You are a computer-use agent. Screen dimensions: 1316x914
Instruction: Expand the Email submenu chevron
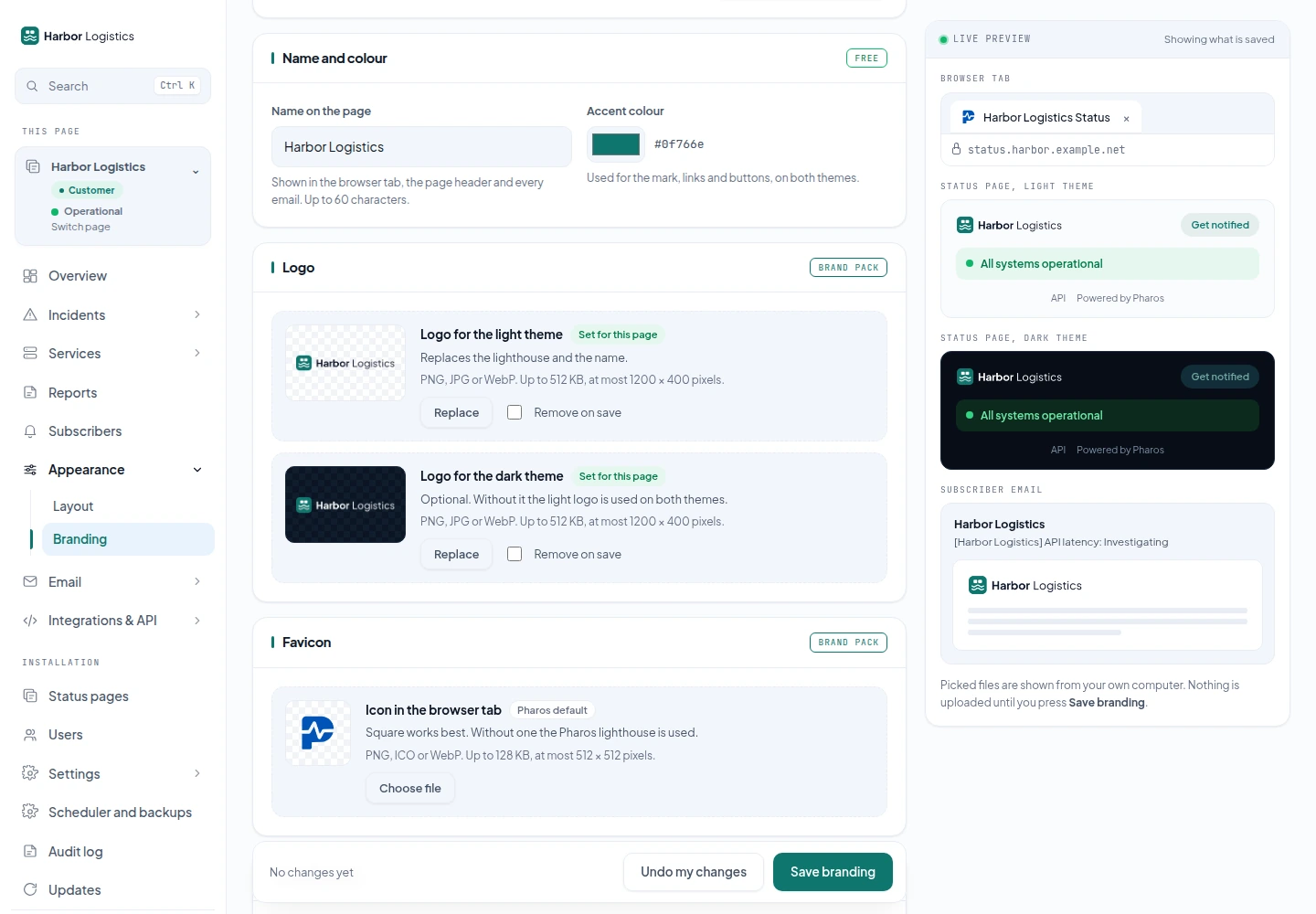pos(197,581)
